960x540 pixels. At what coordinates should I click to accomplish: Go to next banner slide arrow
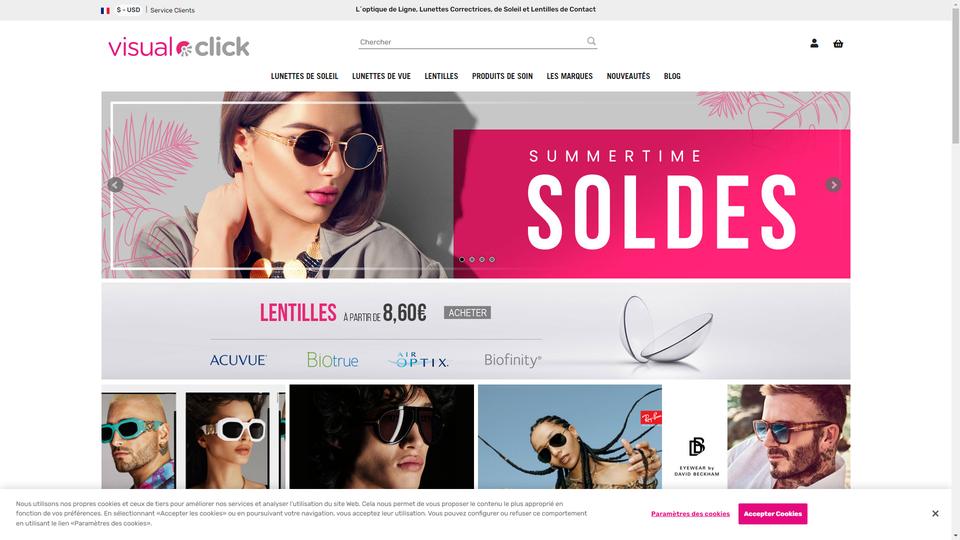(833, 185)
